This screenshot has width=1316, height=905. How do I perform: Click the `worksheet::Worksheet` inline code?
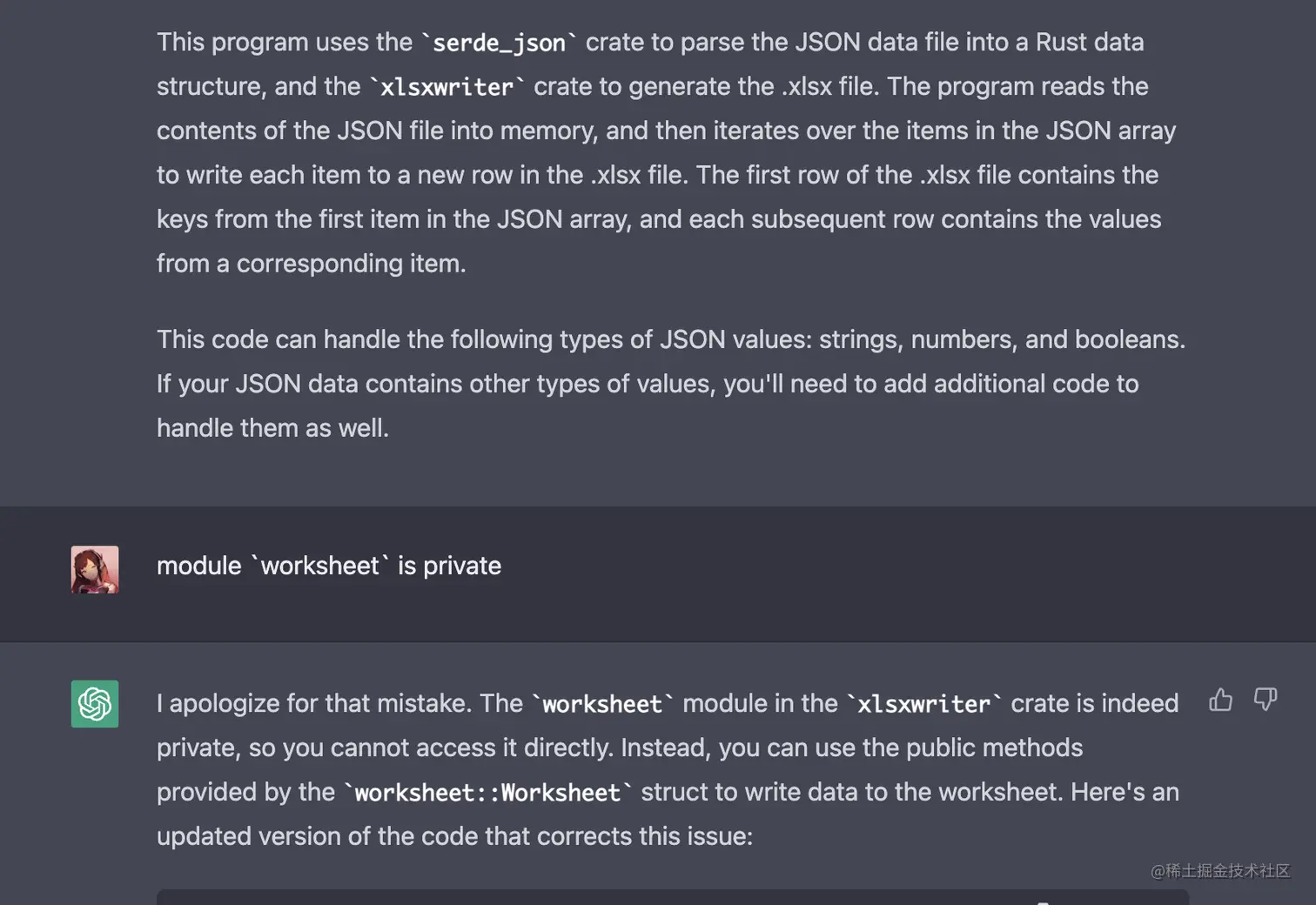coord(487,793)
